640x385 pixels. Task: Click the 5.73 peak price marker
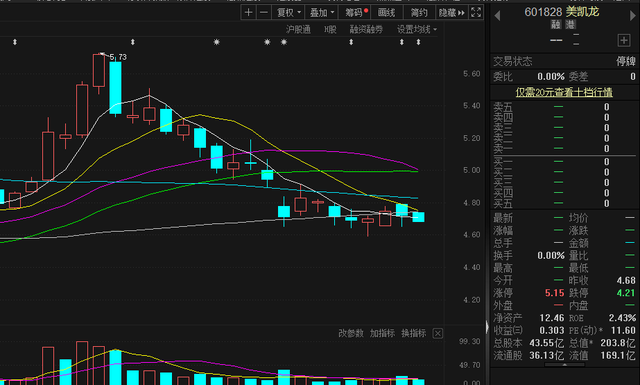118,57
